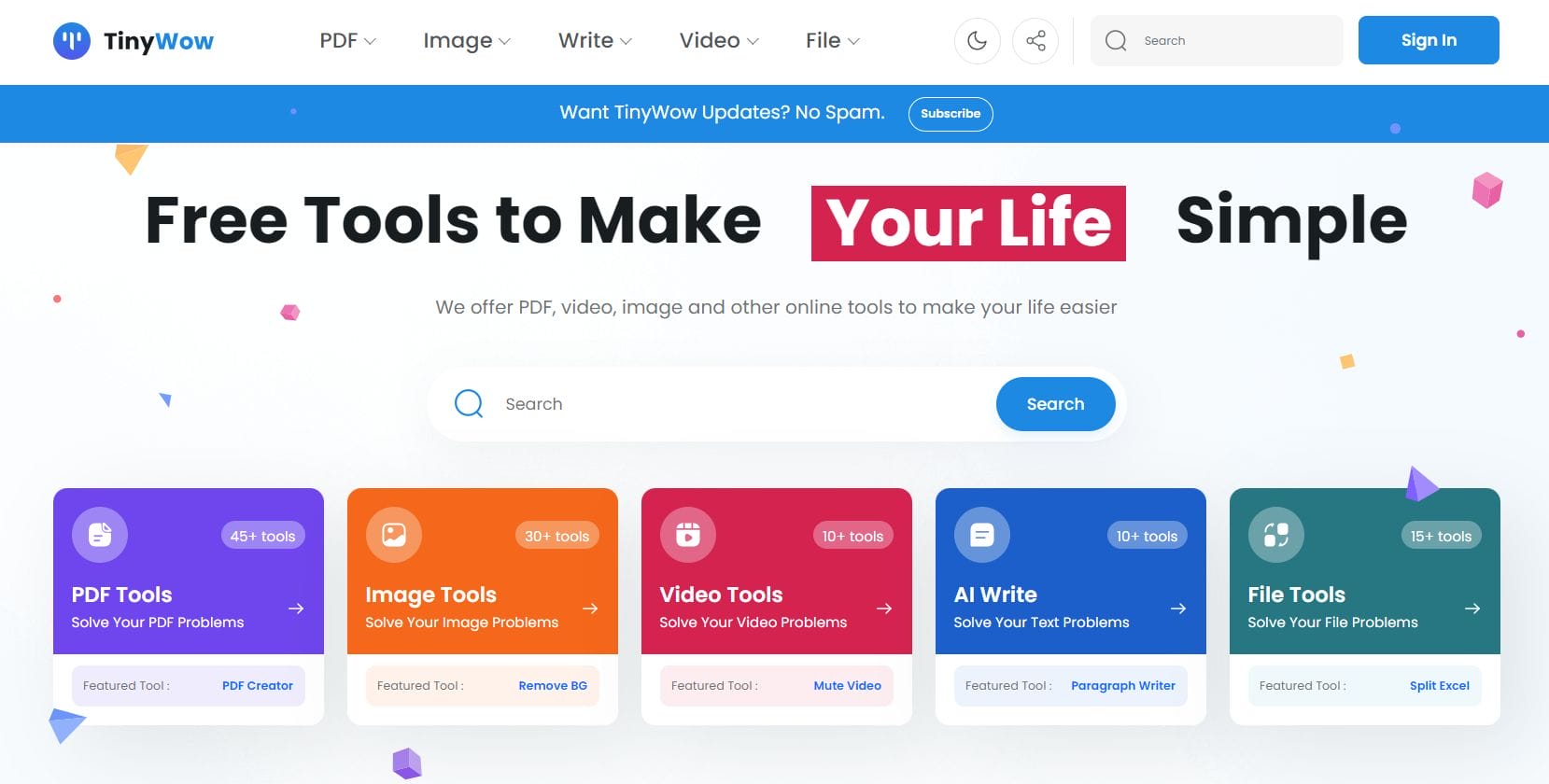Click the File Tools convert icon
This screenshot has width=1549, height=784.
[x=1276, y=535]
